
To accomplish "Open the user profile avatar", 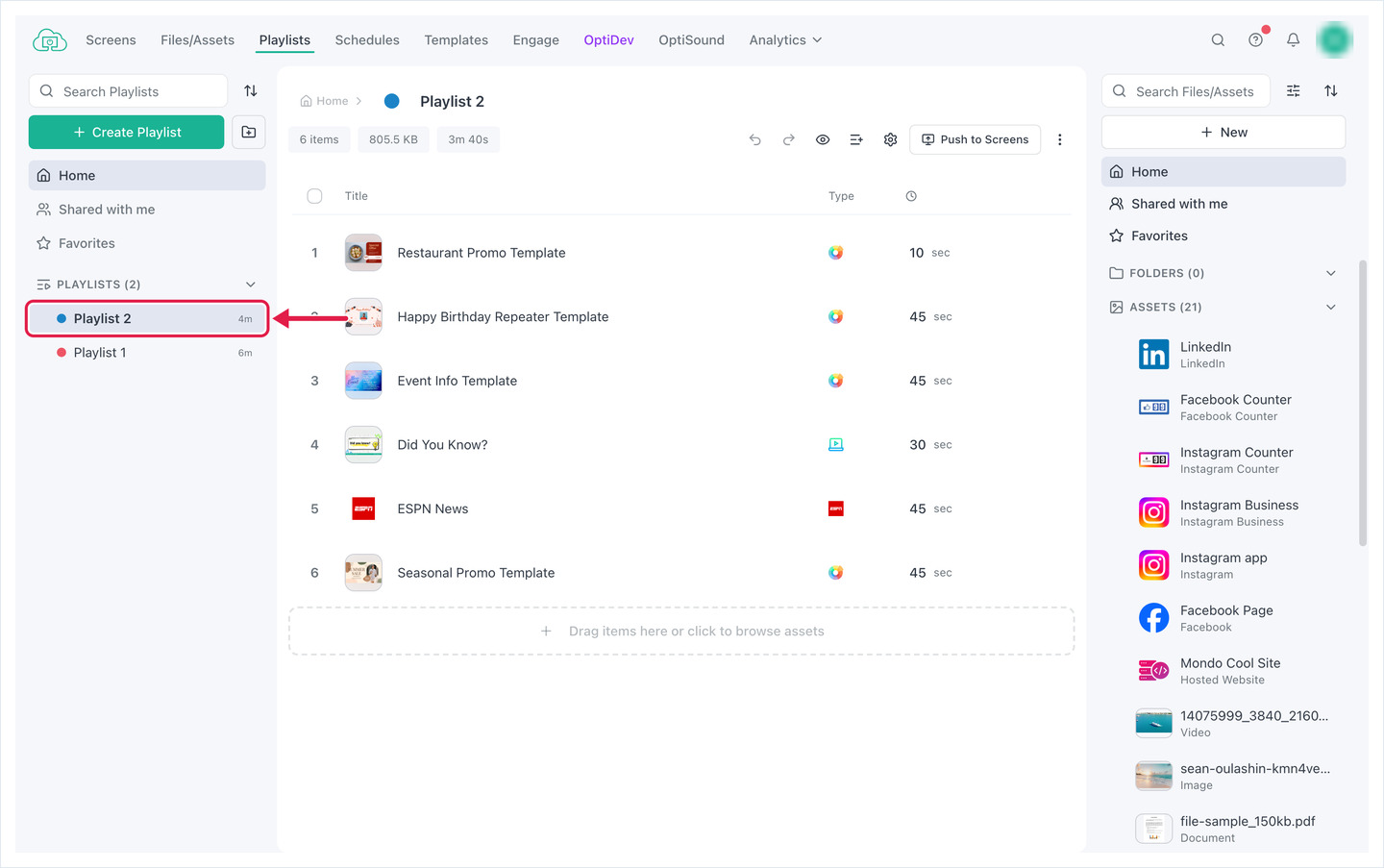I will 1334,39.
